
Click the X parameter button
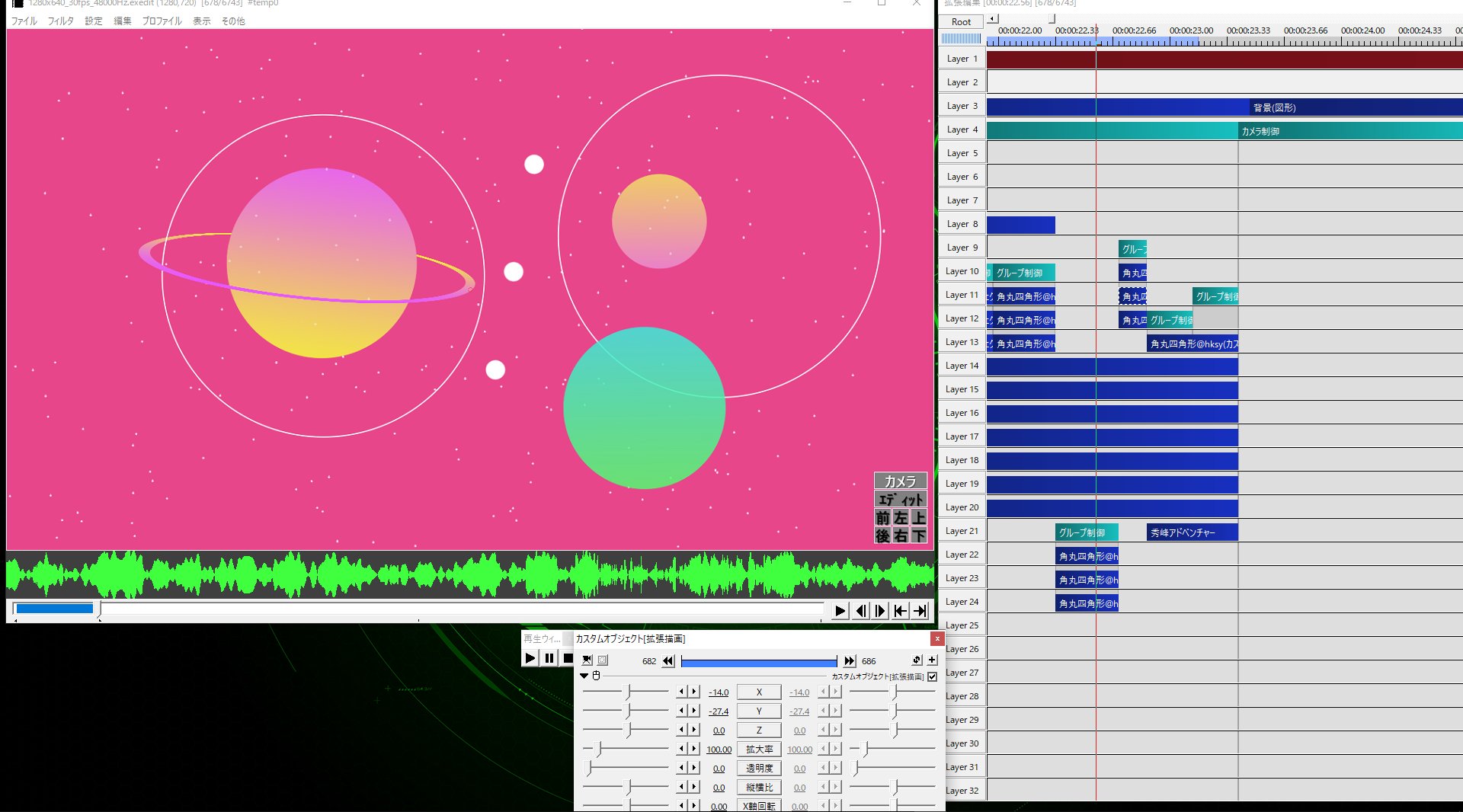(759, 692)
